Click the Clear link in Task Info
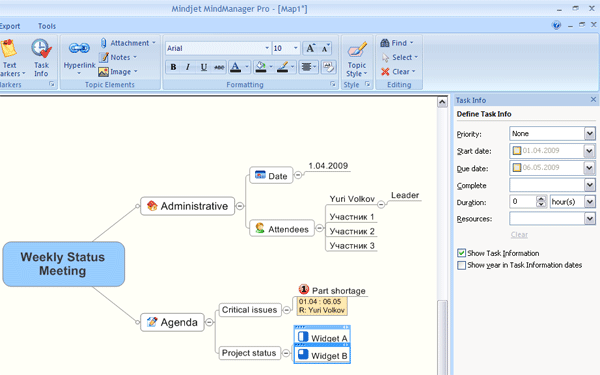The height and width of the screenshot is (375, 600). tap(519, 235)
